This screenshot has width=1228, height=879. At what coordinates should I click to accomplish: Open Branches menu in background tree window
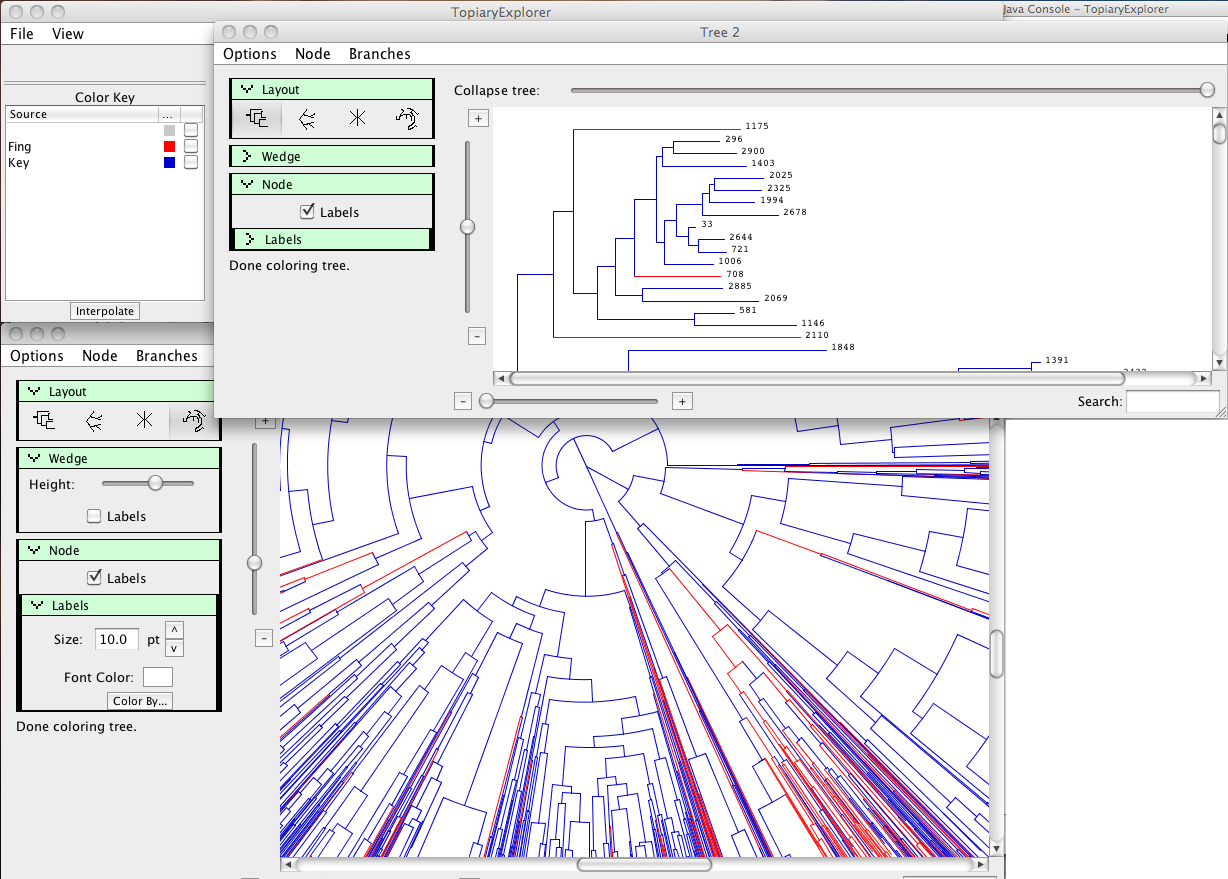coord(167,356)
